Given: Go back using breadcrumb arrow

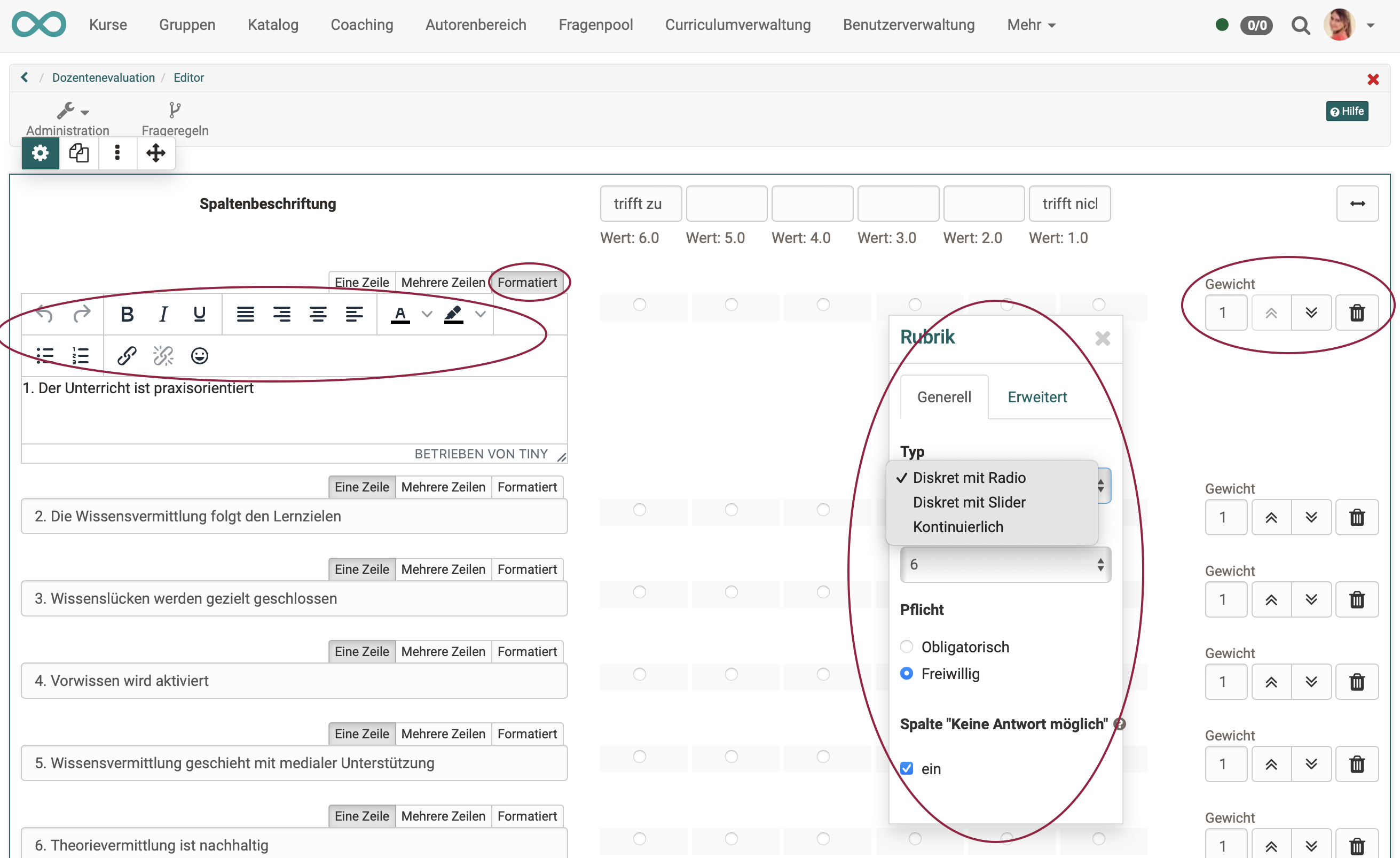Looking at the screenshot, I should tap(25, 77).
